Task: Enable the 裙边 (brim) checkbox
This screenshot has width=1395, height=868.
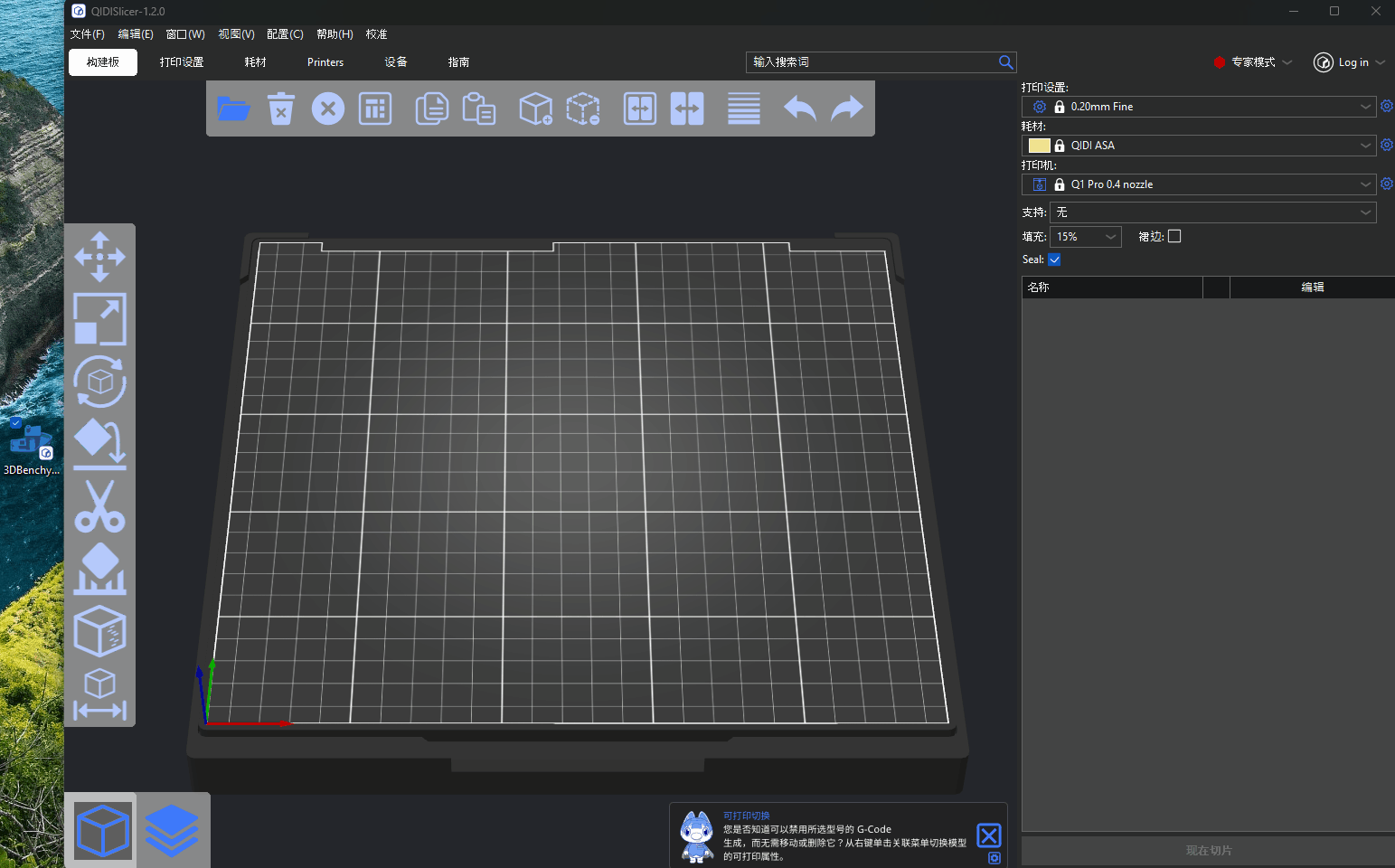Action: tap(1174, 235)
